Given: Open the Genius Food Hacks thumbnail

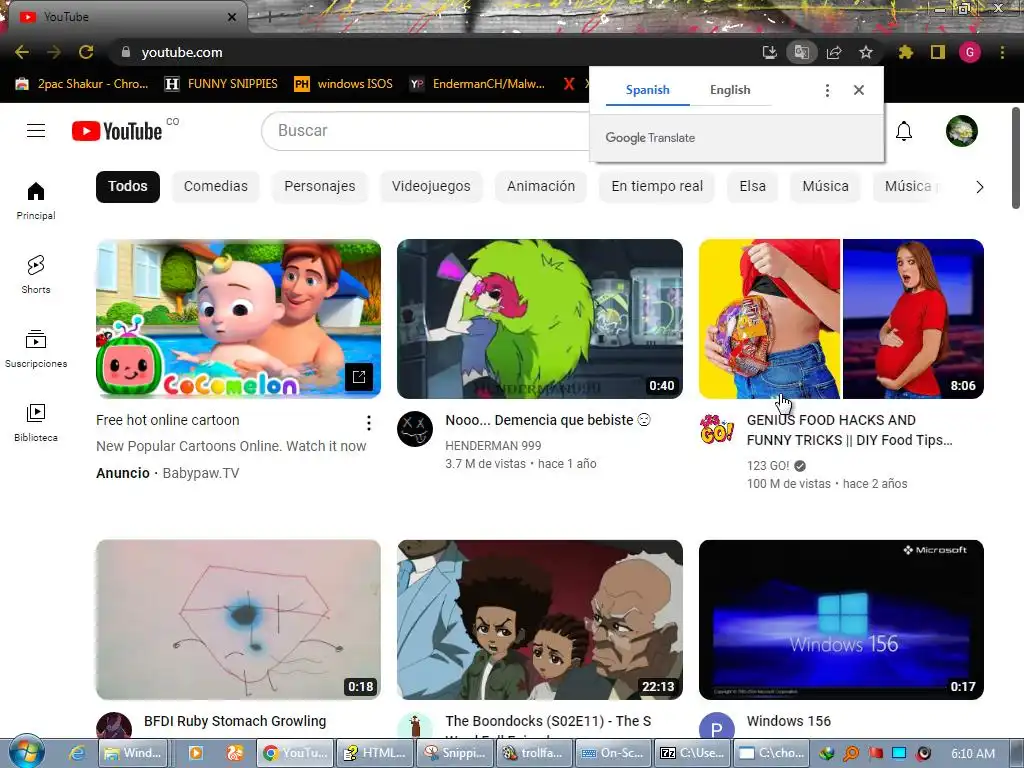Looking at the screenshot, I should 841,319.
